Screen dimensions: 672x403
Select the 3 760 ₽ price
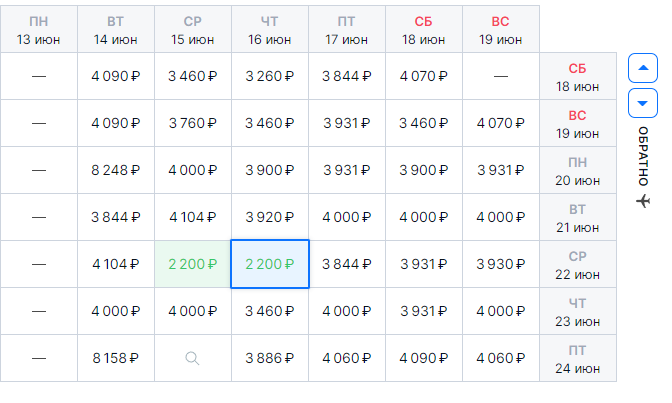193,123
